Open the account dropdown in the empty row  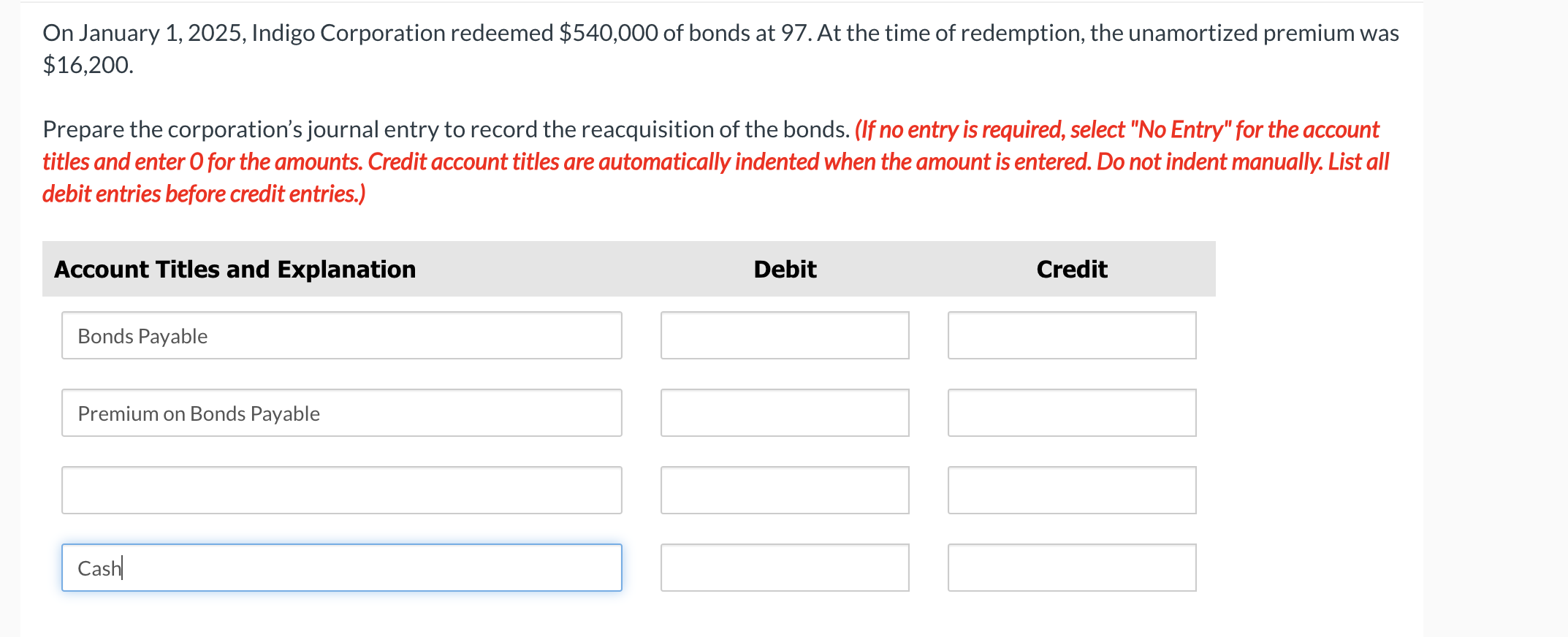(x=340, y=490)
